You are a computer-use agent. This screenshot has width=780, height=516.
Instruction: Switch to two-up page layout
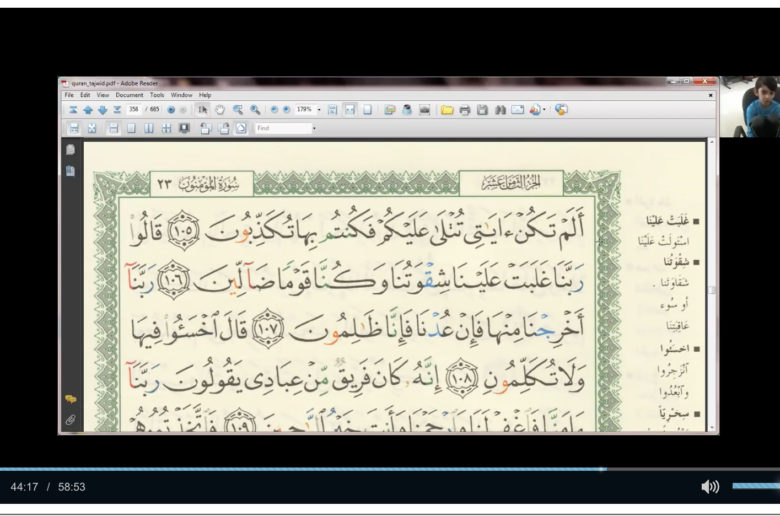coord(148,128)
